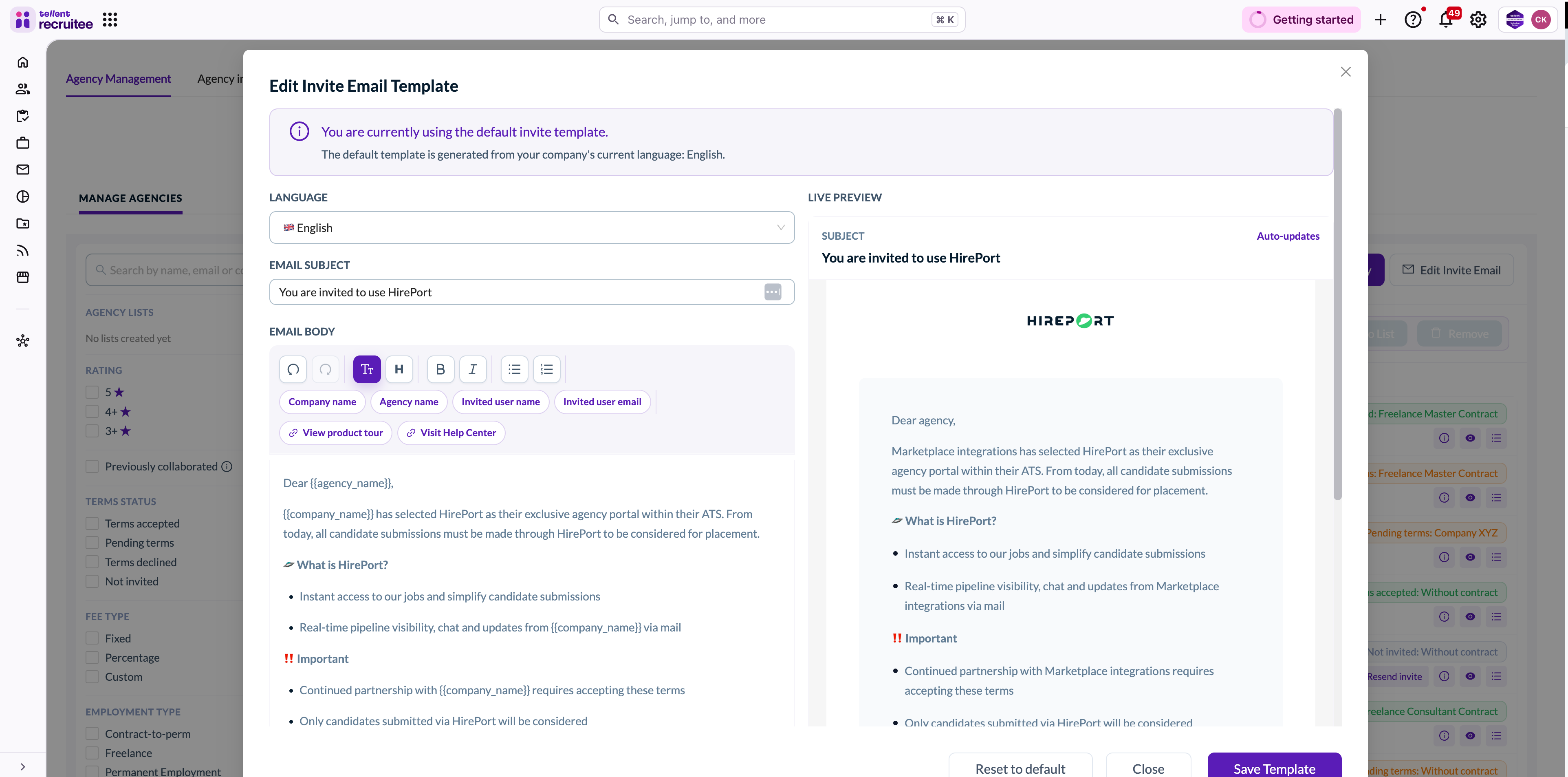Open the Candidates sidebar icon

tap(22, 89)
